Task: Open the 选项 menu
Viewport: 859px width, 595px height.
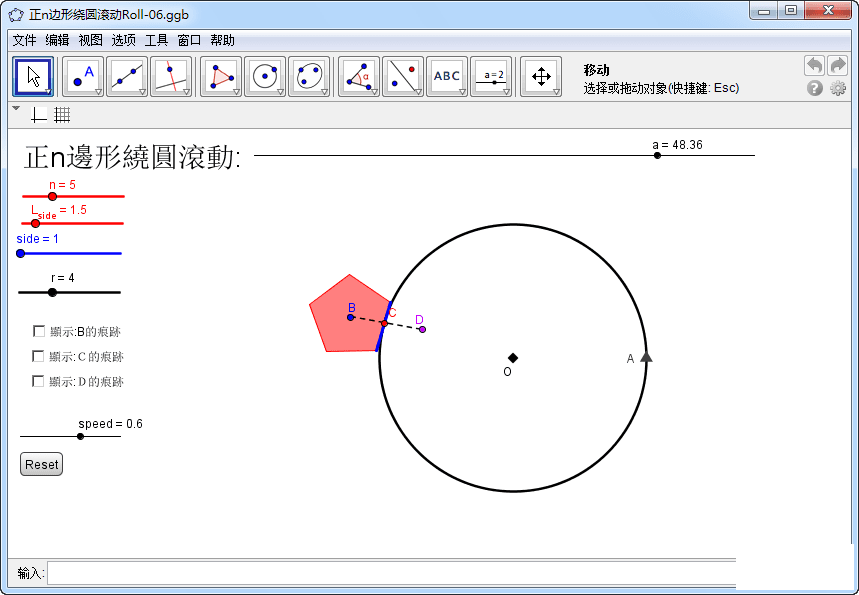Action: pyautogui.click(x=123, y=40)
